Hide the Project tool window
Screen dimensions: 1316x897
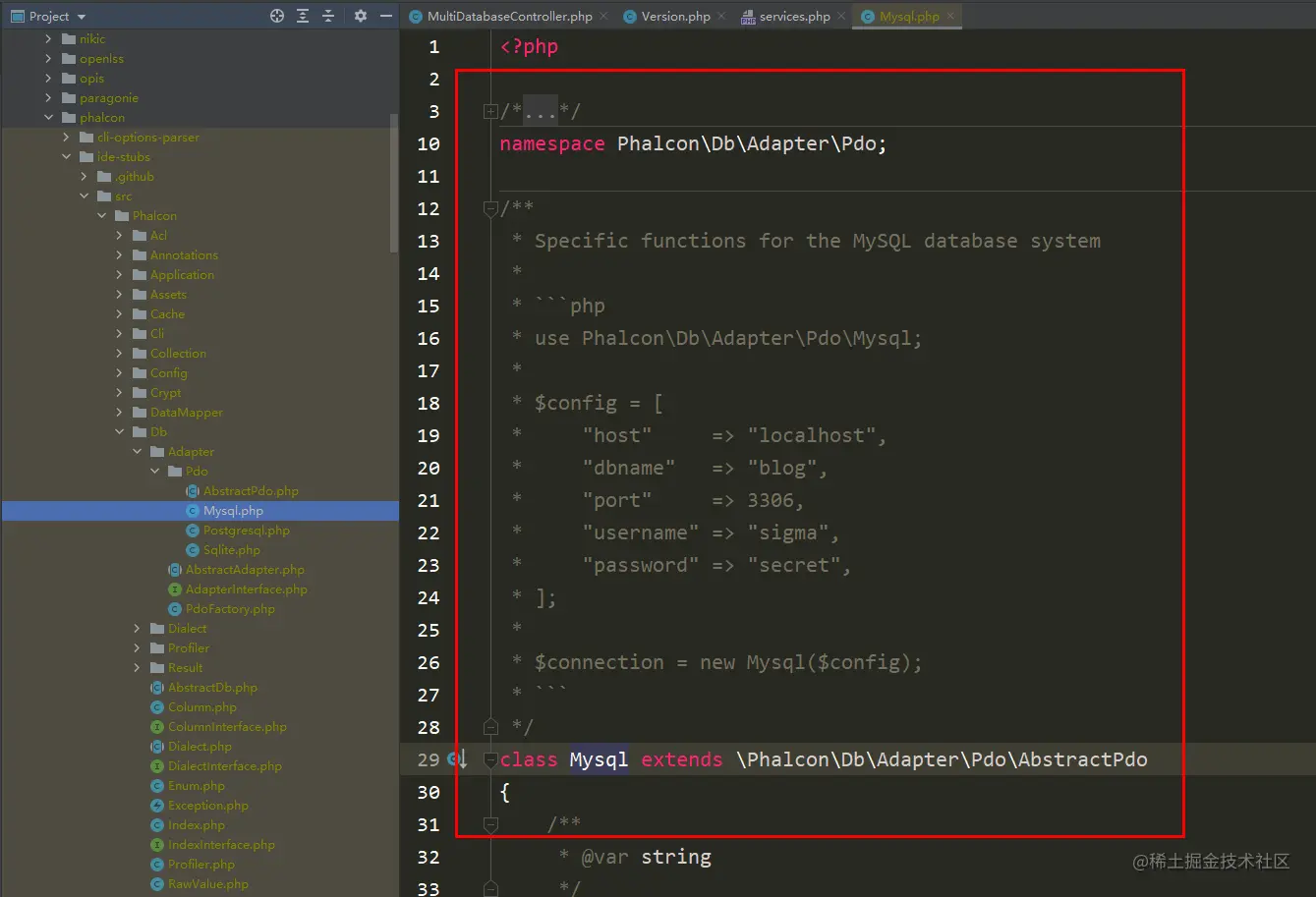point(386,16)
